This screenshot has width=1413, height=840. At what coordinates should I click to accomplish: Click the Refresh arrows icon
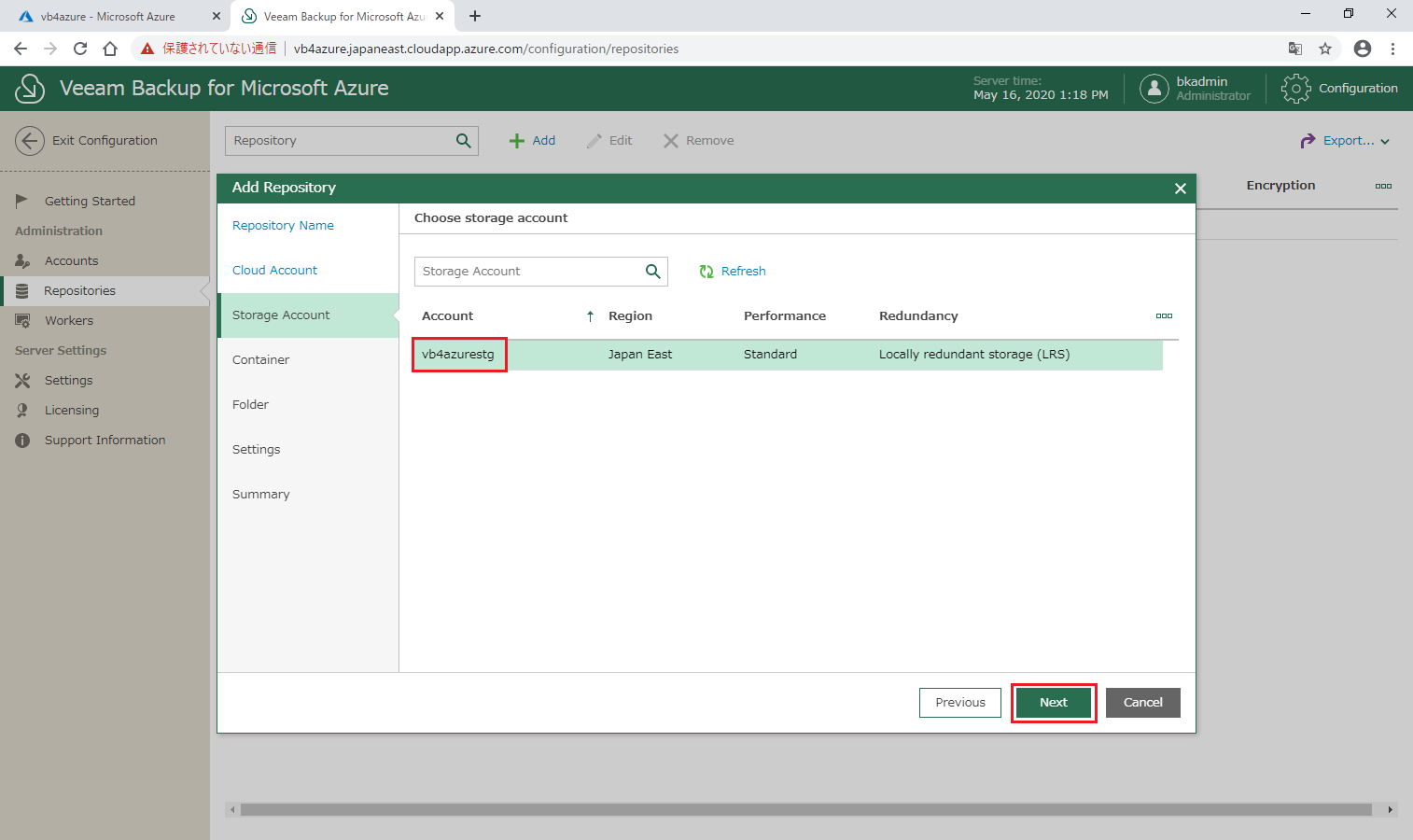(706, 272)
